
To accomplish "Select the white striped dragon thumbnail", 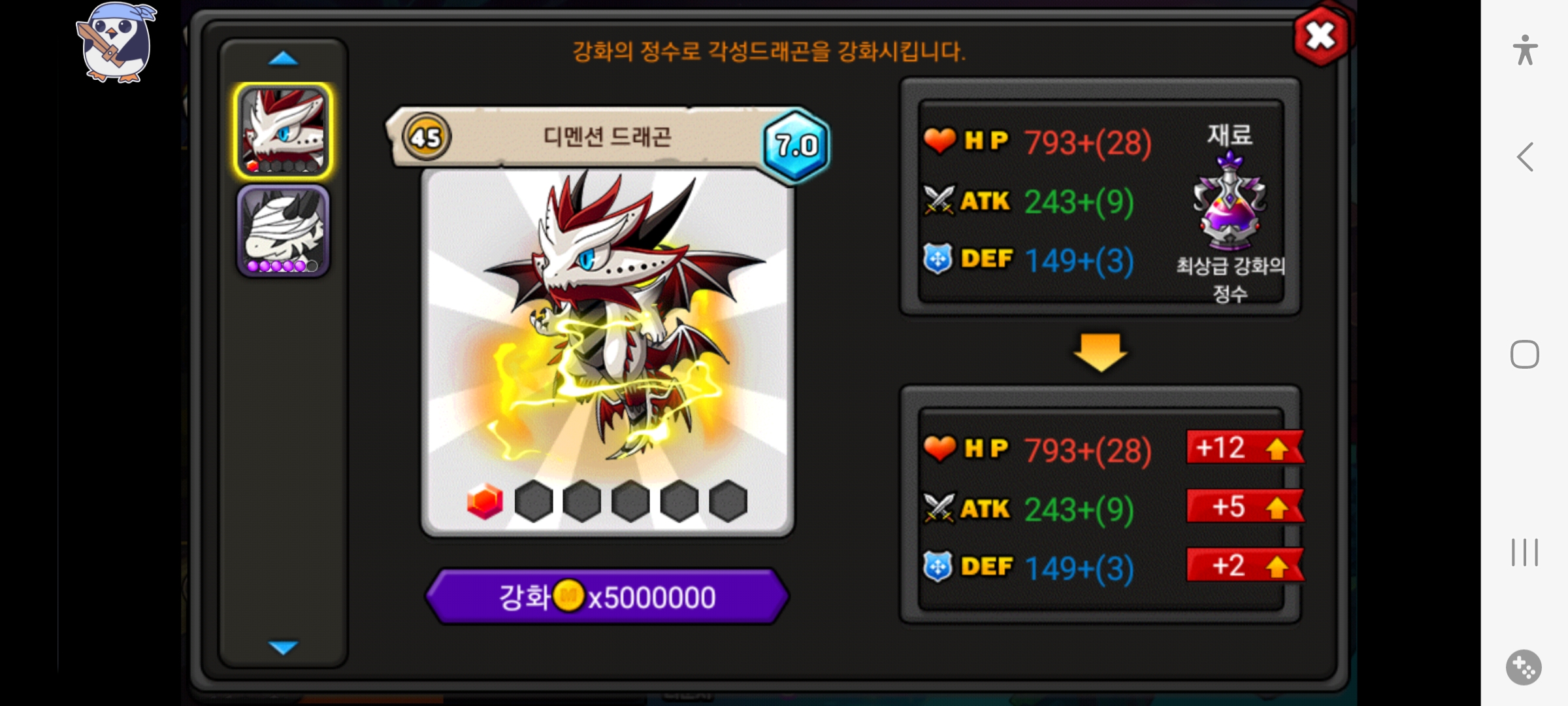I will coord(283,231).
